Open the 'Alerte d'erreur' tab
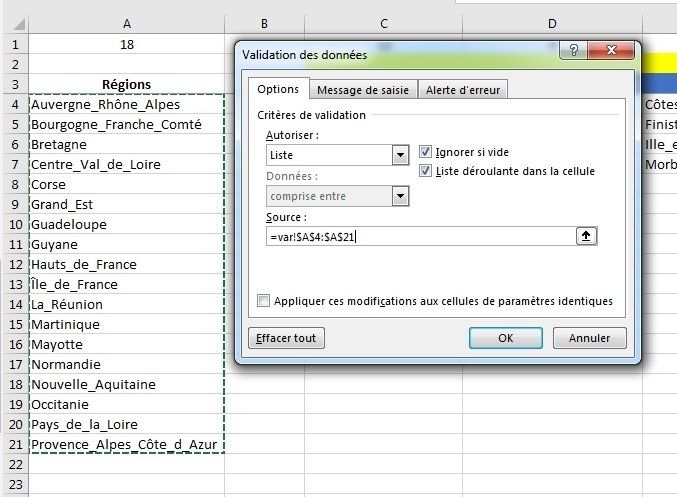The width and height of the screenshot is (677, 497). [463, 90]
